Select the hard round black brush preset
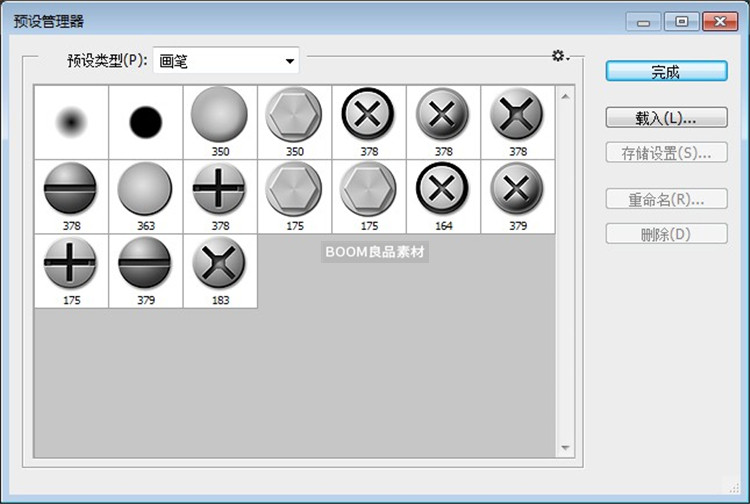750x504 pixels. 146,121
